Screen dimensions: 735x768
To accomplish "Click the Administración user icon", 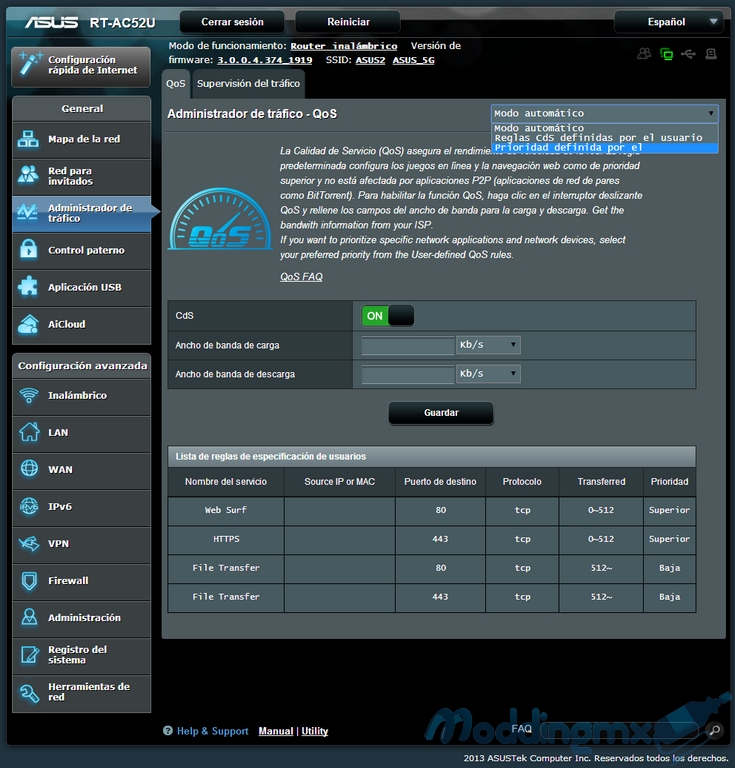I will (x=29, y=617).
